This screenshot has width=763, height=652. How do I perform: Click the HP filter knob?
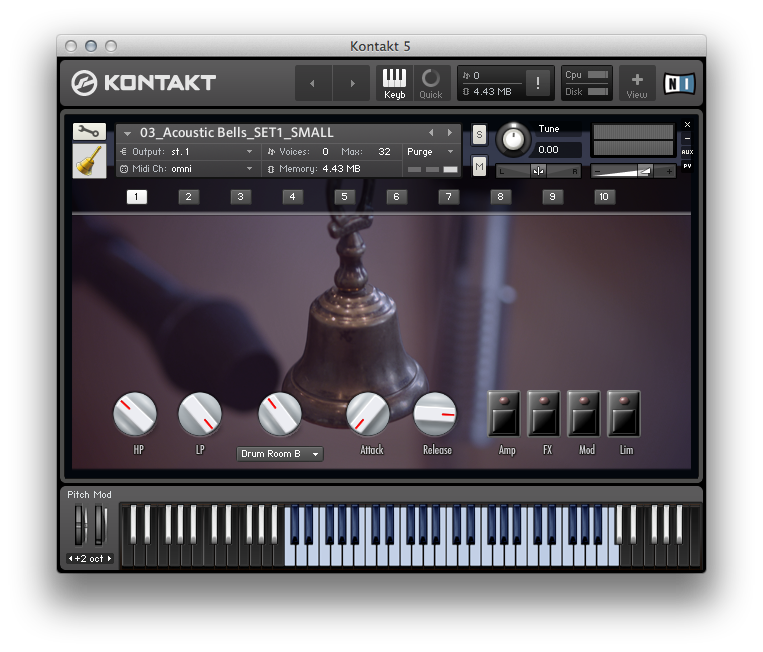coord(135,414)
